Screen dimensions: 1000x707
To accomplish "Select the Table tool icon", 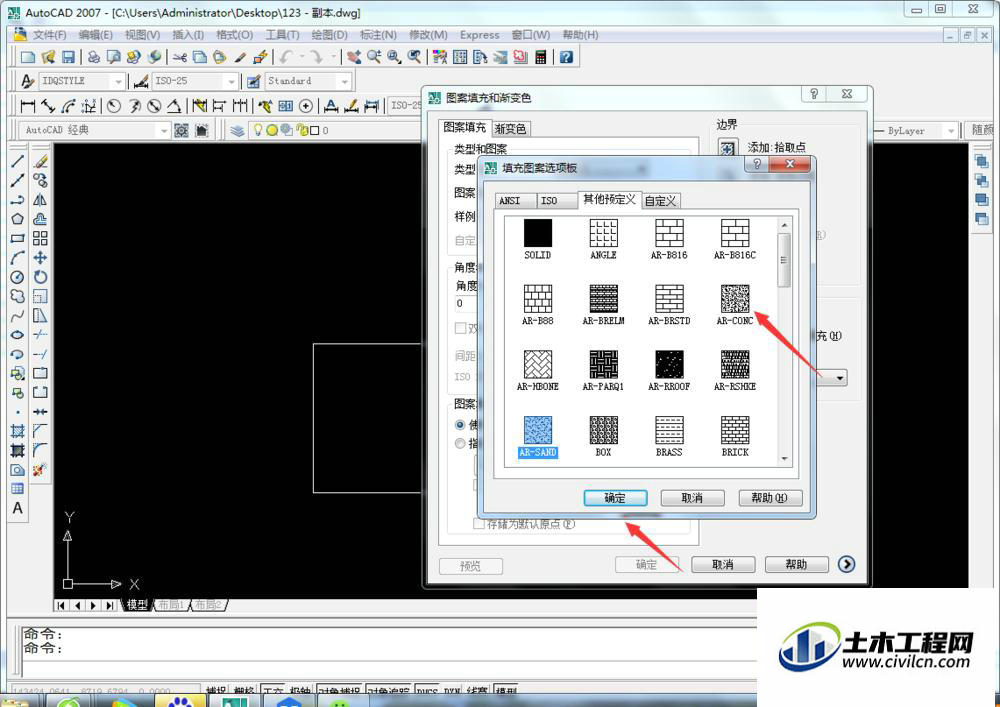I will point(18,489).
